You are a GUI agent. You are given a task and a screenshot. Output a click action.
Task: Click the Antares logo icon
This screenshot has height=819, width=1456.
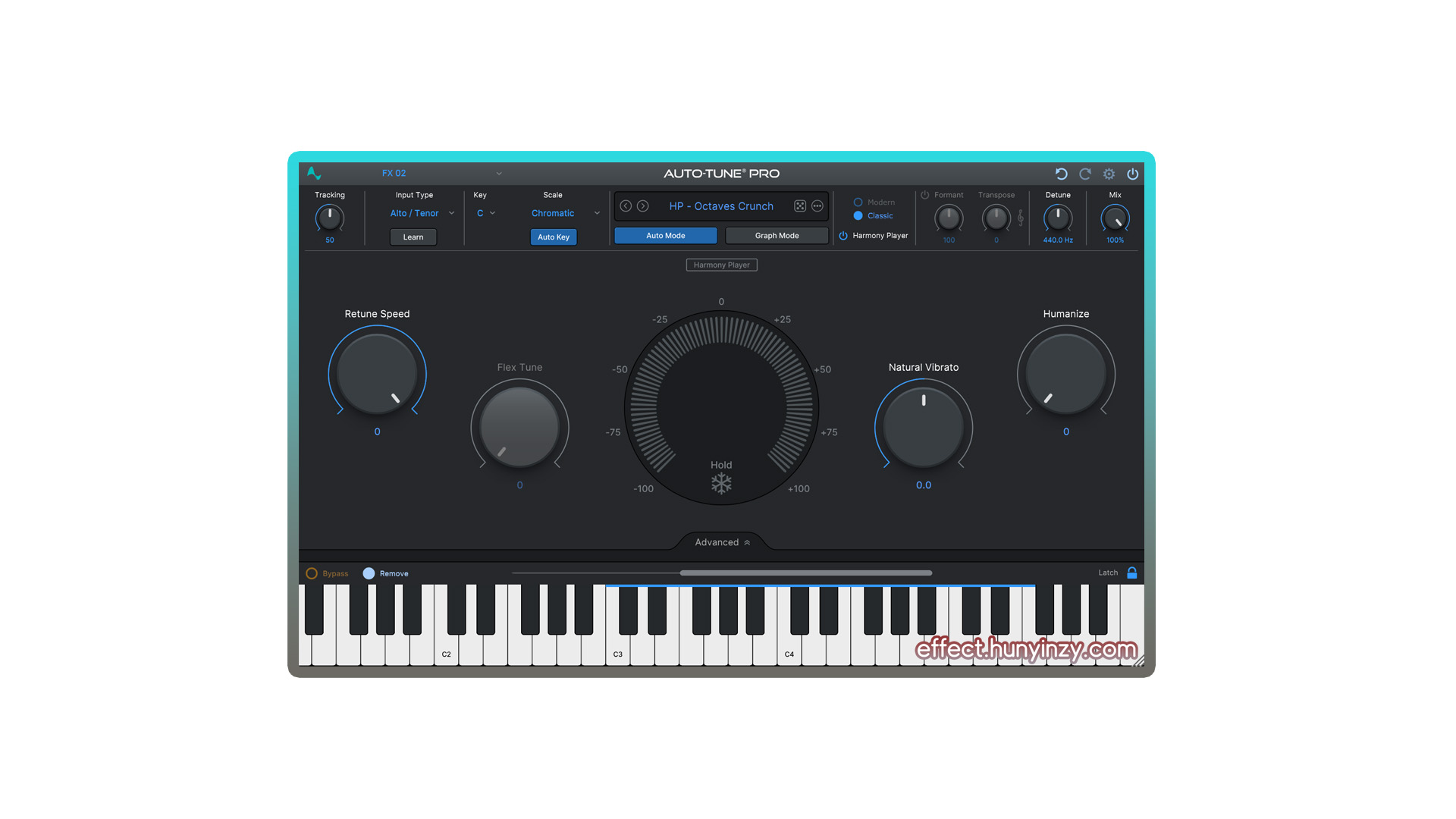point(313,173)
